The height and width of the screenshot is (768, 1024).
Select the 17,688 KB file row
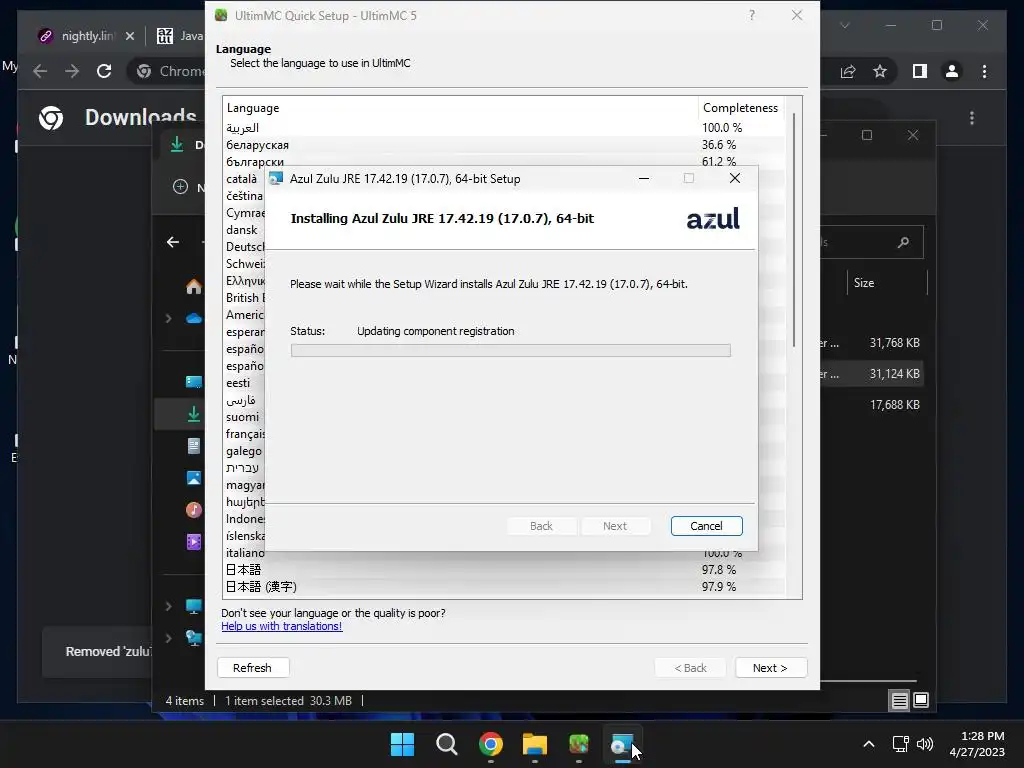(872, 405)
